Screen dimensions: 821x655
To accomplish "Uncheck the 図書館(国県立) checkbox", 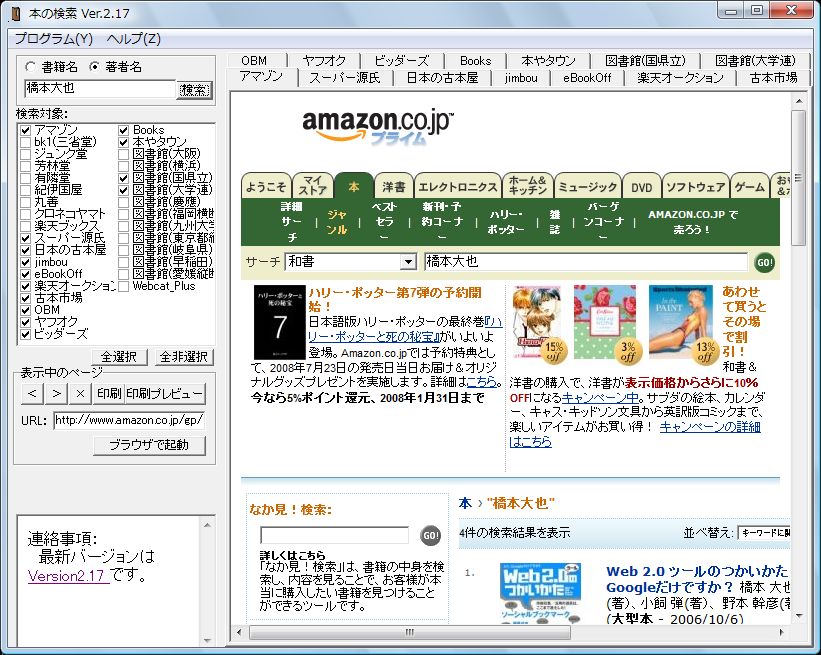I will pos(123,178).
